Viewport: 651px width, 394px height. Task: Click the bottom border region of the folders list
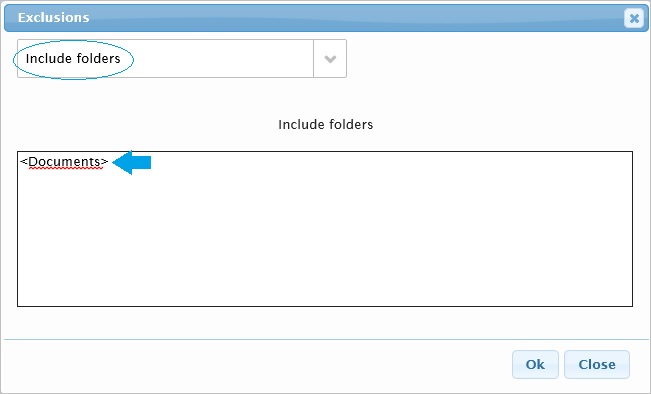[x=325, y=306]
